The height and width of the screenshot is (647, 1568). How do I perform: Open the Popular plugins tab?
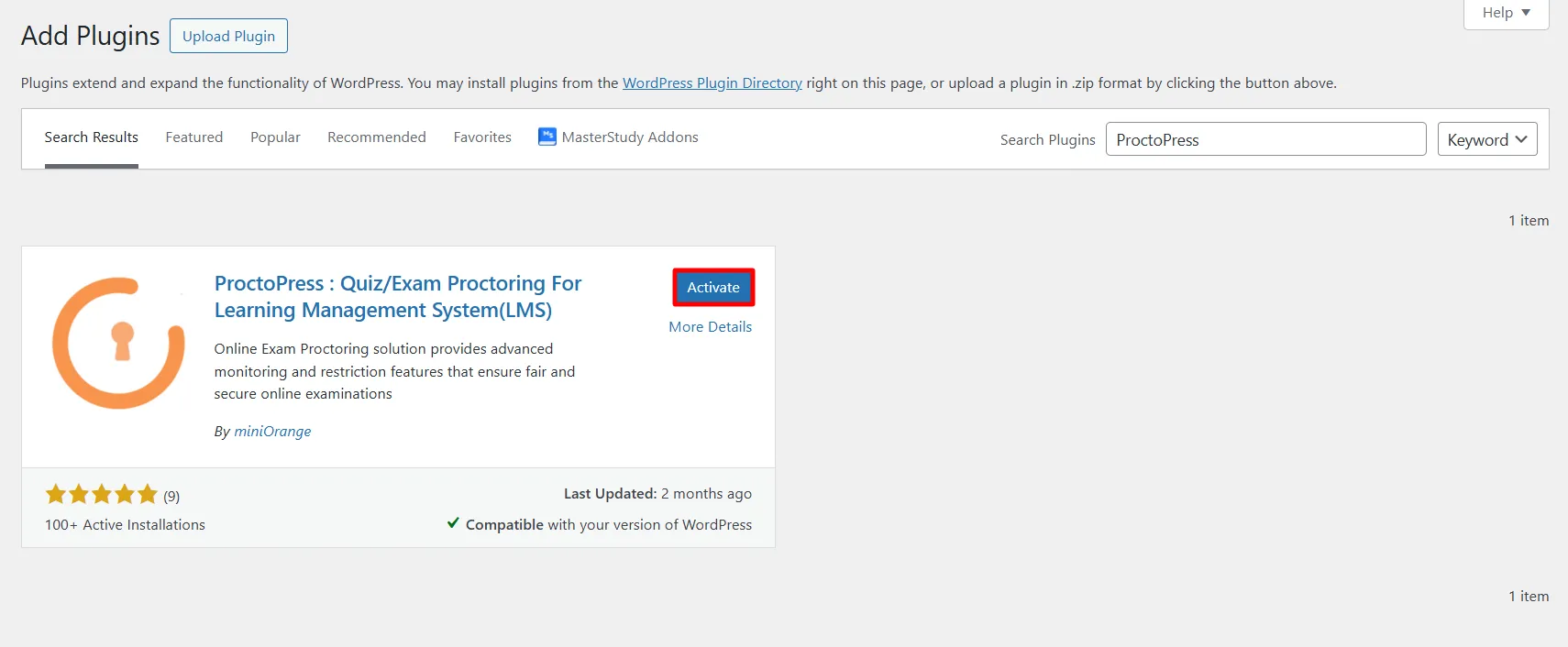tap(275, 137)
